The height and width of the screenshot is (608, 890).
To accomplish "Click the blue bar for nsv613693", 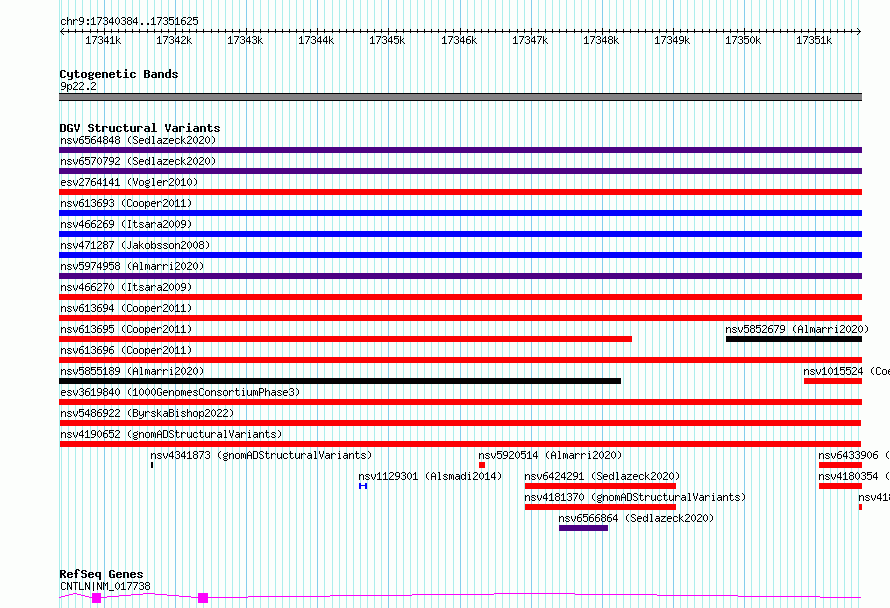I will point(460,213).
